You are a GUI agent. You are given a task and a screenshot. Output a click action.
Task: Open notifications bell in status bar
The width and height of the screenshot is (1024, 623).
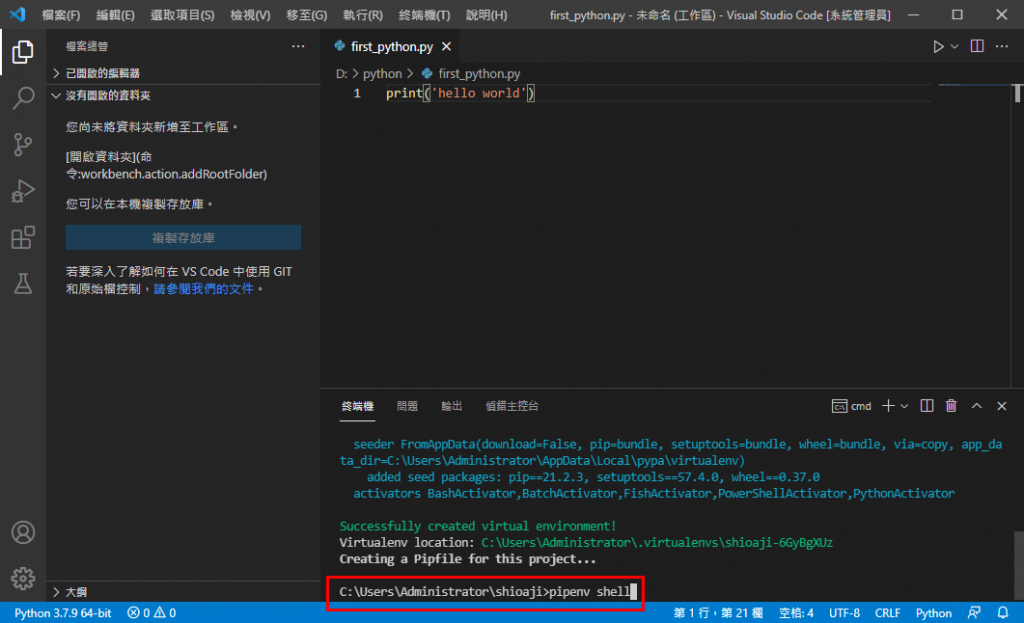point(1003,613)
